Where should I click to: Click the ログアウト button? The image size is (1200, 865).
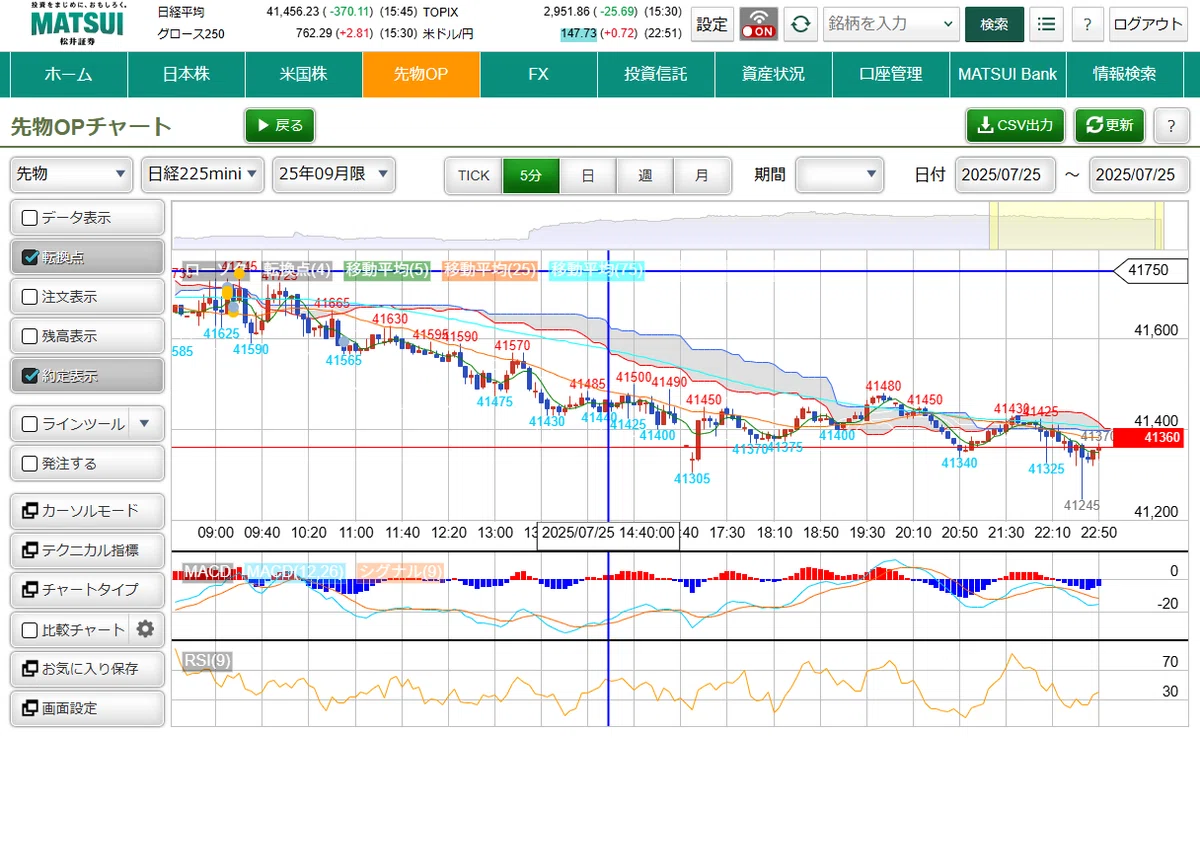pos(1148,24)
